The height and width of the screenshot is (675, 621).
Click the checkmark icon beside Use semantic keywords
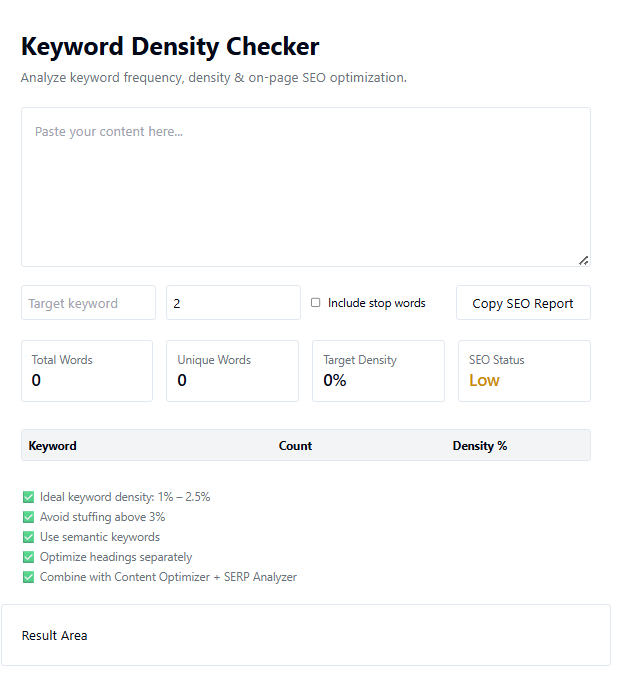(x=28, y=537)
